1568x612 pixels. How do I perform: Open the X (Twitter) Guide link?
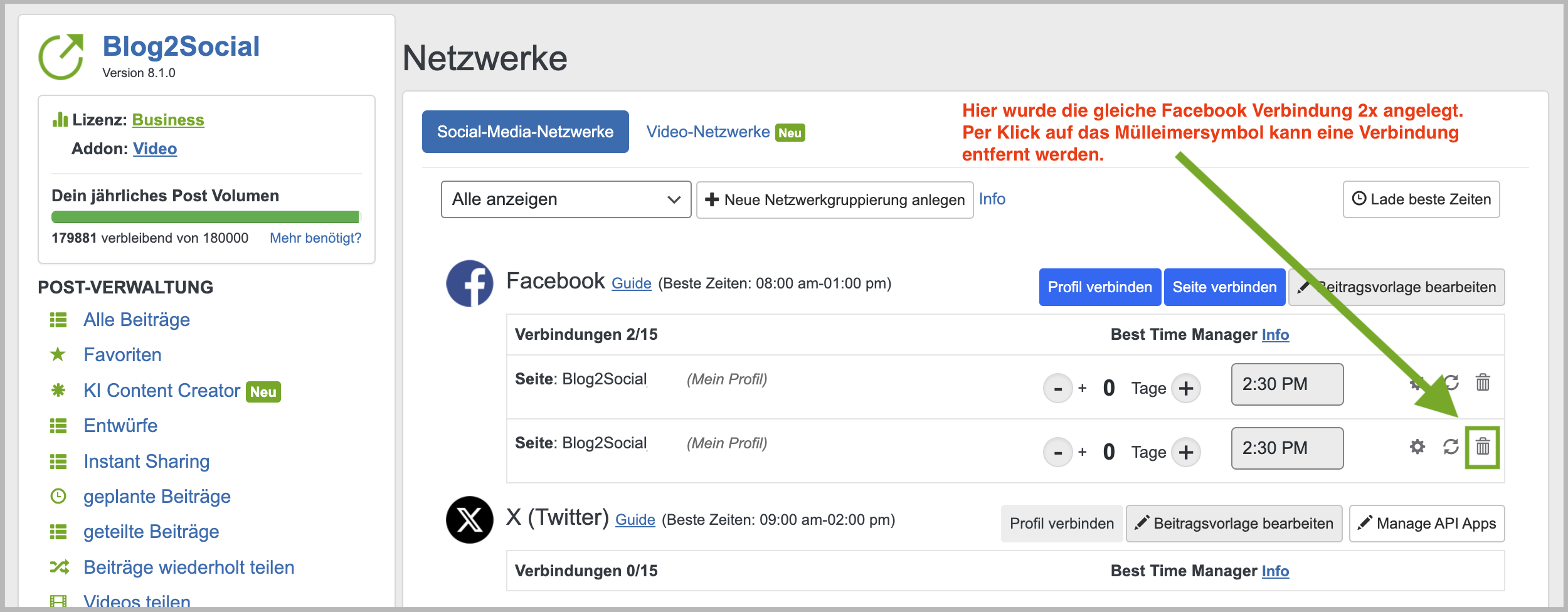635,520
